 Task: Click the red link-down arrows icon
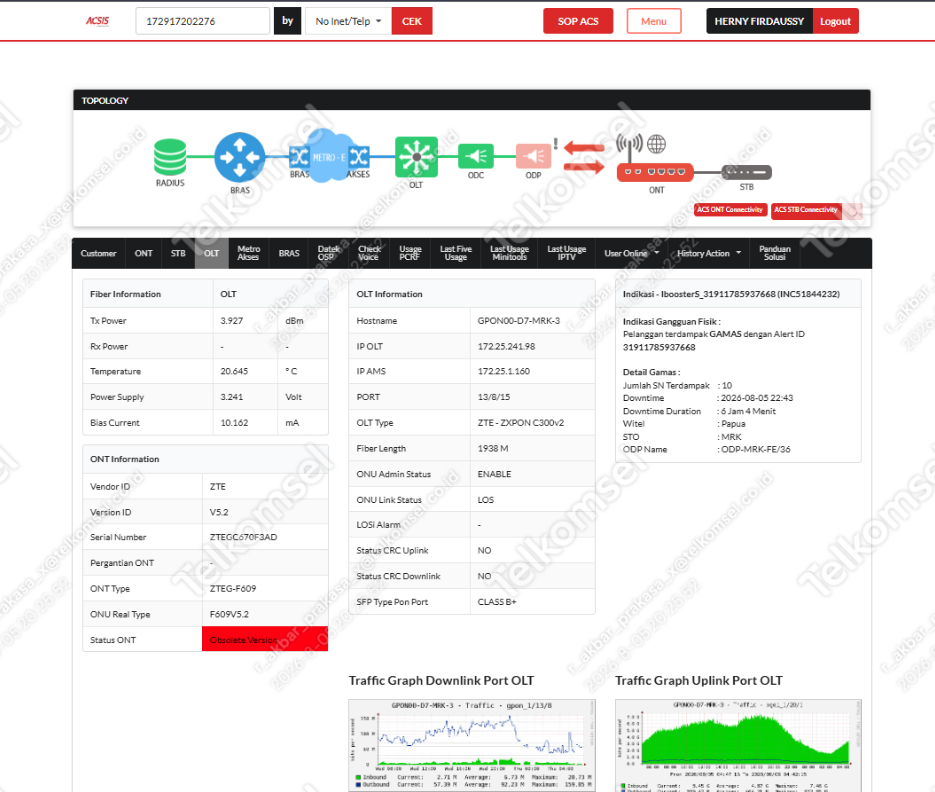[x=584, y=157]
